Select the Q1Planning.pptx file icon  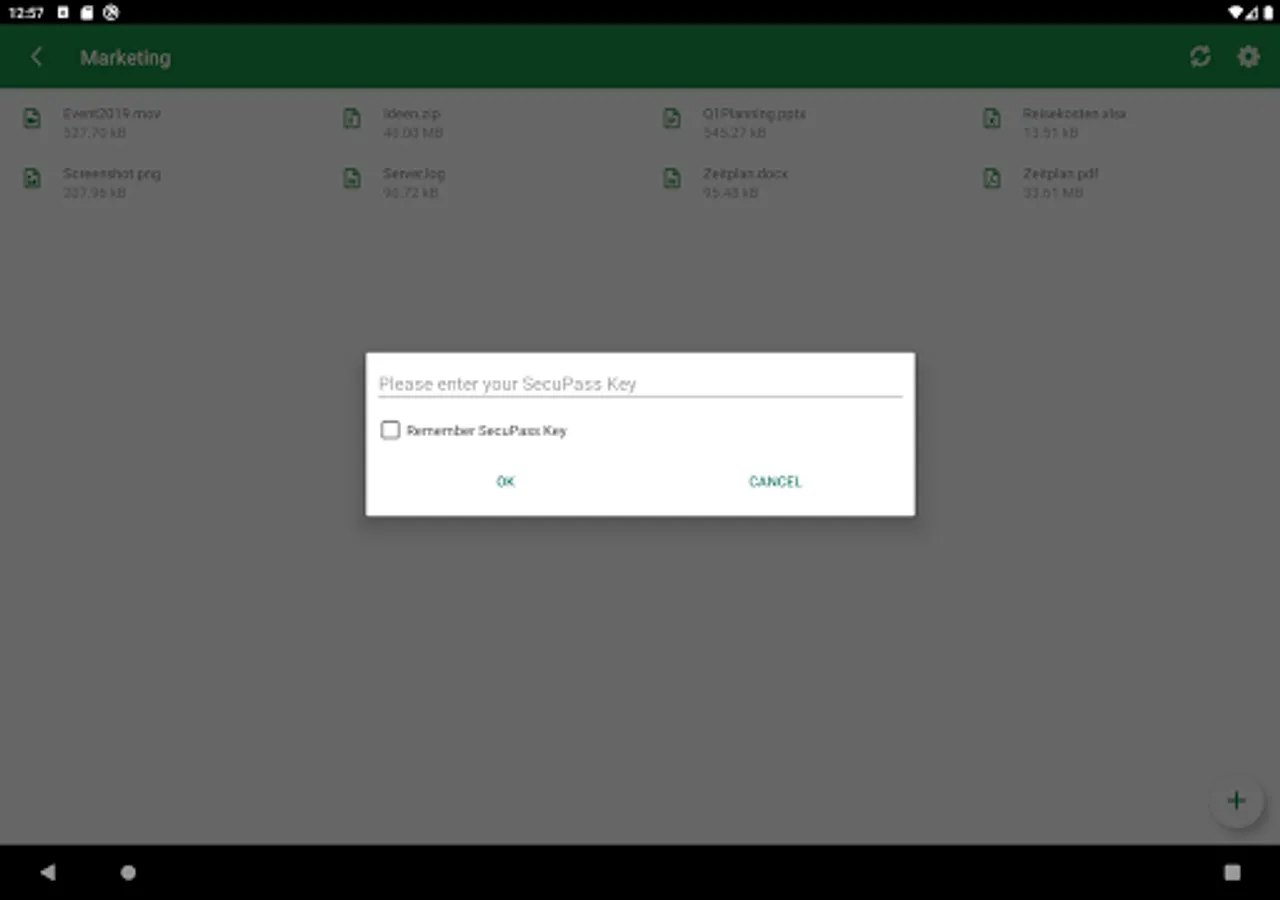[x=672, y=119]
